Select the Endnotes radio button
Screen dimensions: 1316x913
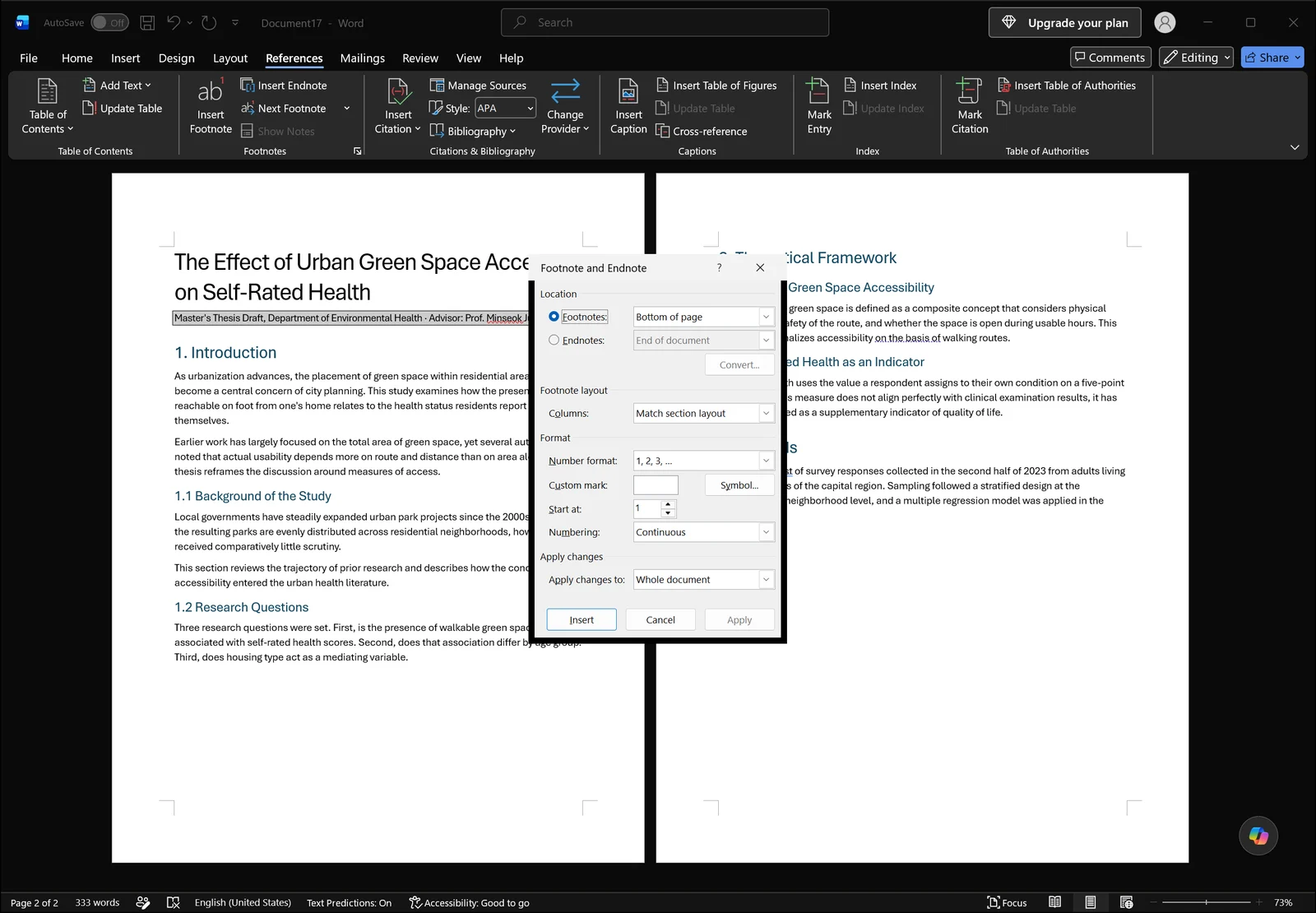click(554, 340)
